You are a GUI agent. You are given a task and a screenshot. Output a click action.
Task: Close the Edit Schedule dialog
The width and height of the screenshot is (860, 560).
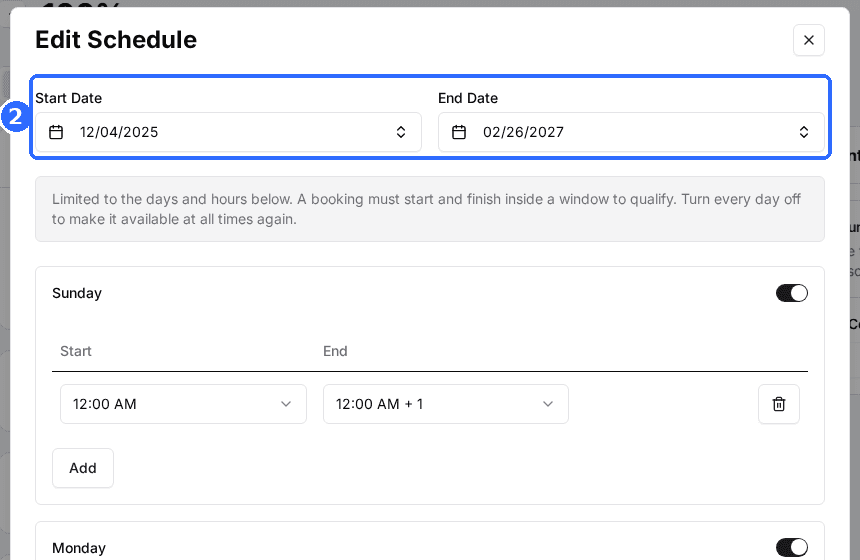(808, 40)
